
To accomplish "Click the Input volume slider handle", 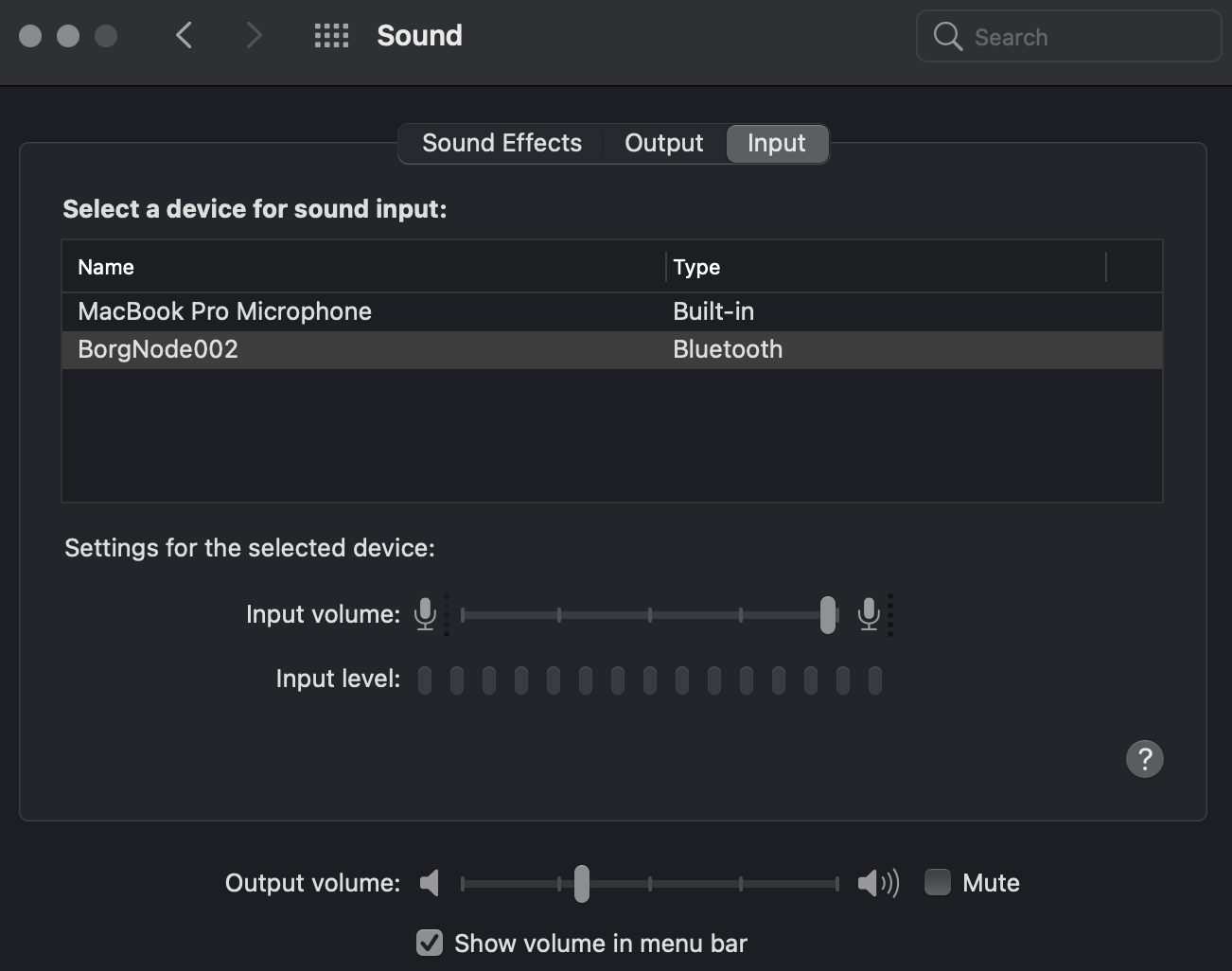I will coord(828,615).
